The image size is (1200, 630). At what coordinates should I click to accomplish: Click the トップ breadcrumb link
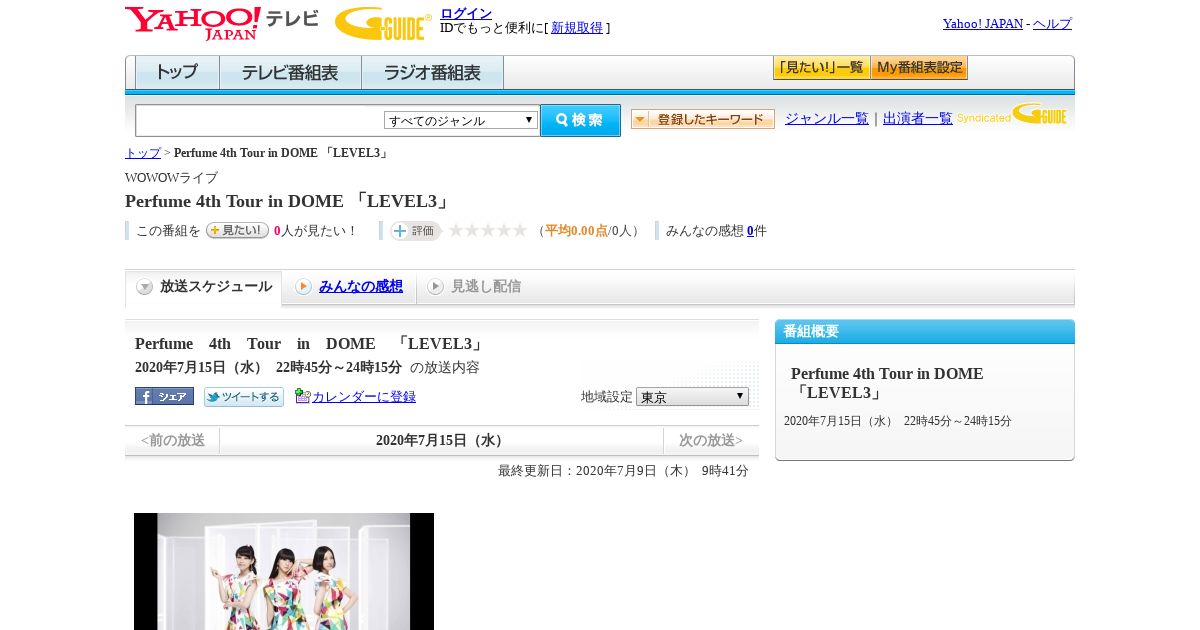[143, 153]
